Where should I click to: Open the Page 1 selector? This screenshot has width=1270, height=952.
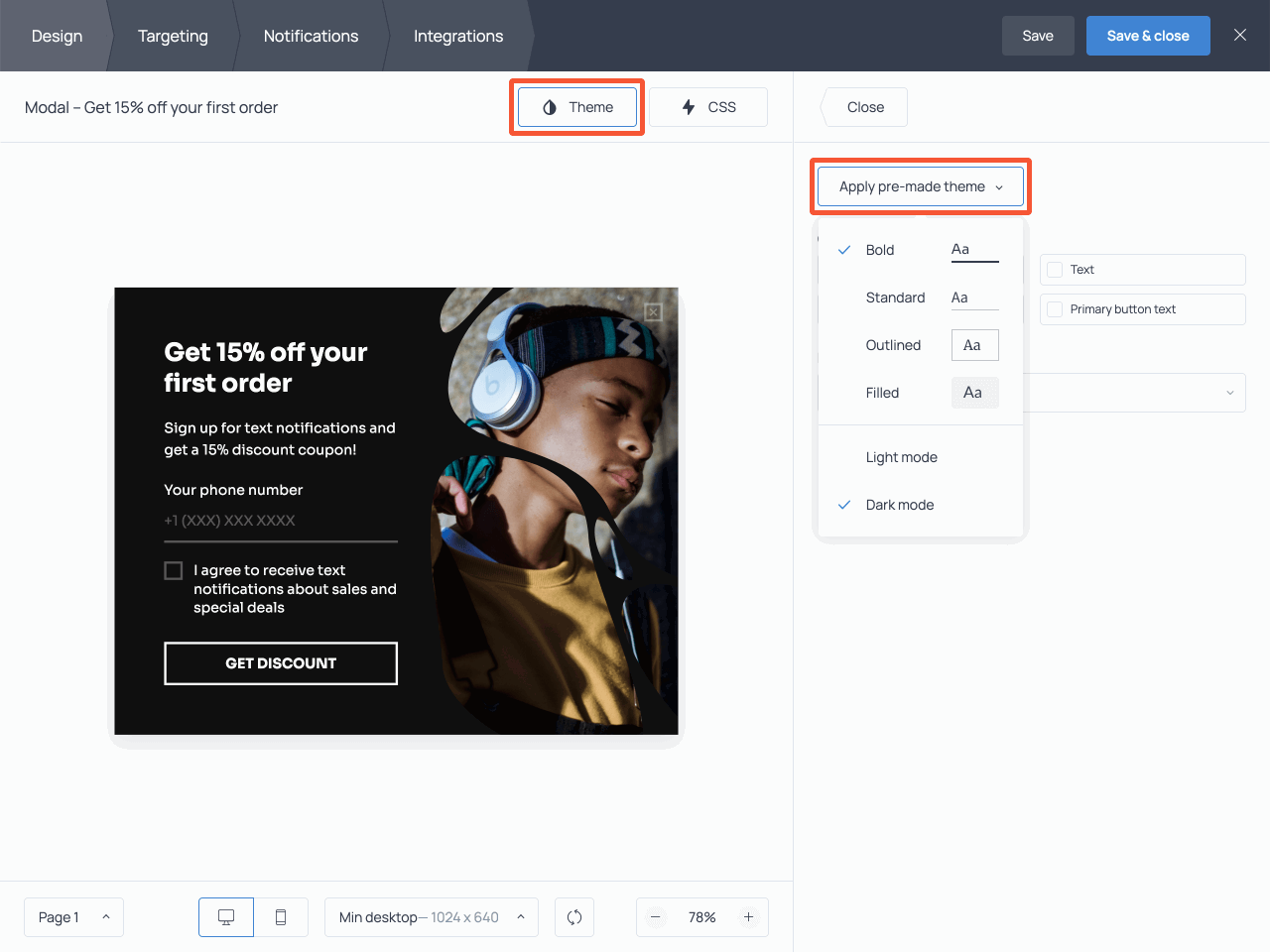point(73,917)
